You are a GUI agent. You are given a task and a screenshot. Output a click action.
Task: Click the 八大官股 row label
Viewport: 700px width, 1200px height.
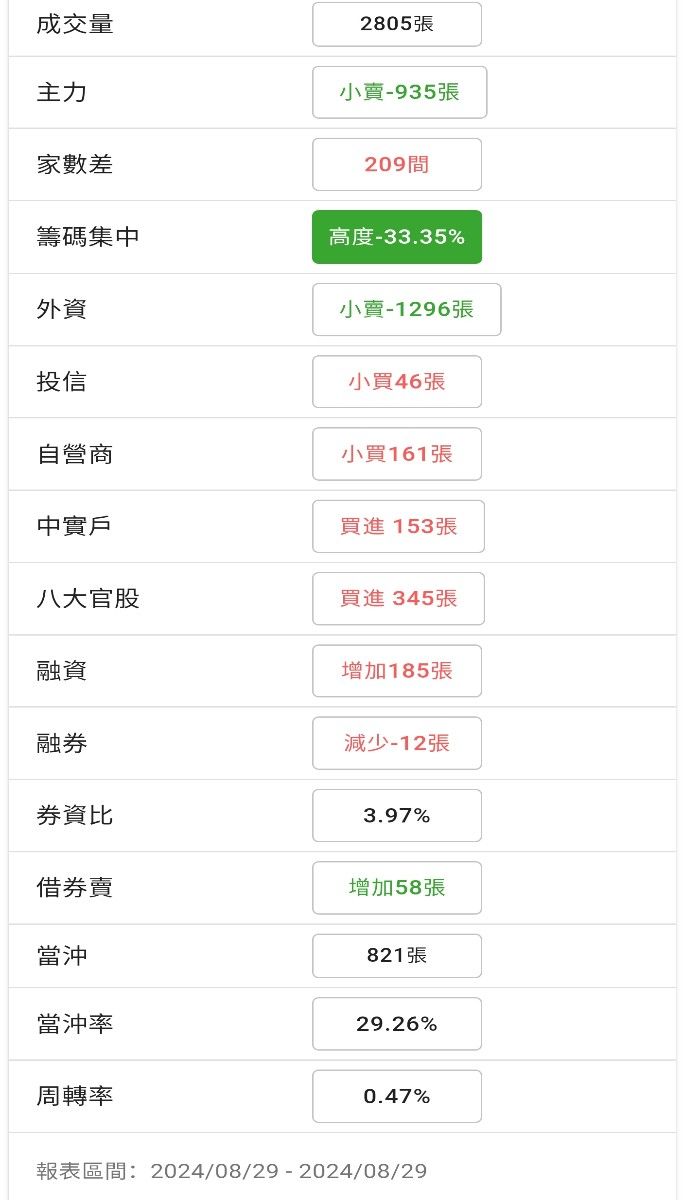click(x=88, y=598)
